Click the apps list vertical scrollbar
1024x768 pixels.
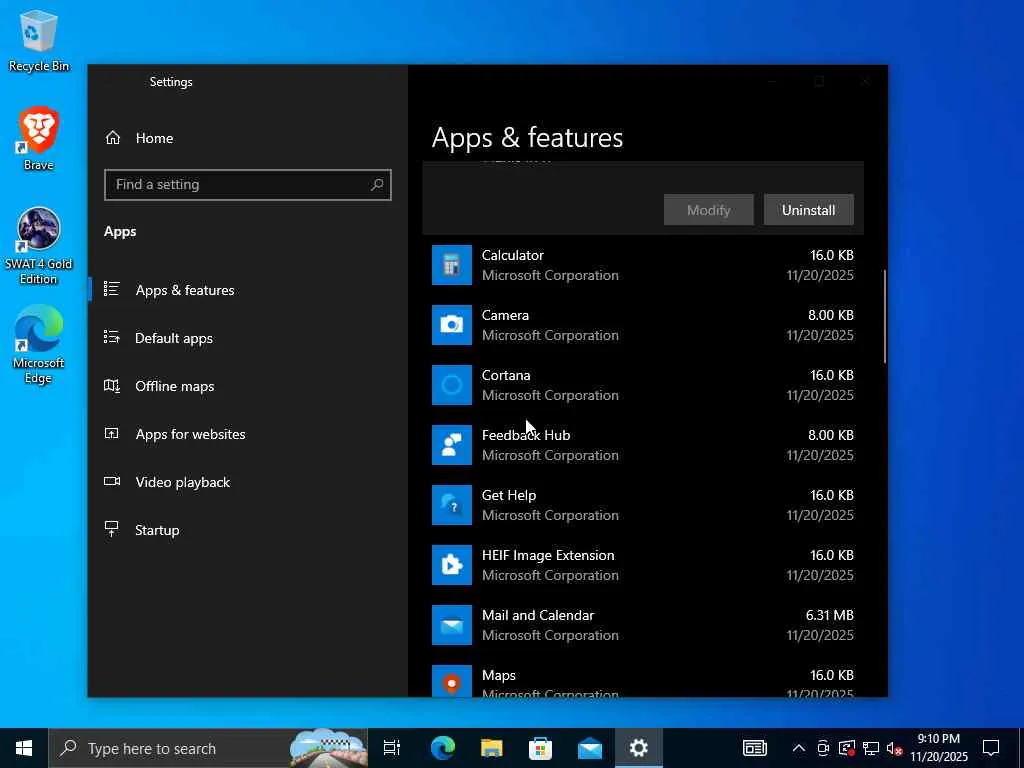885,317
